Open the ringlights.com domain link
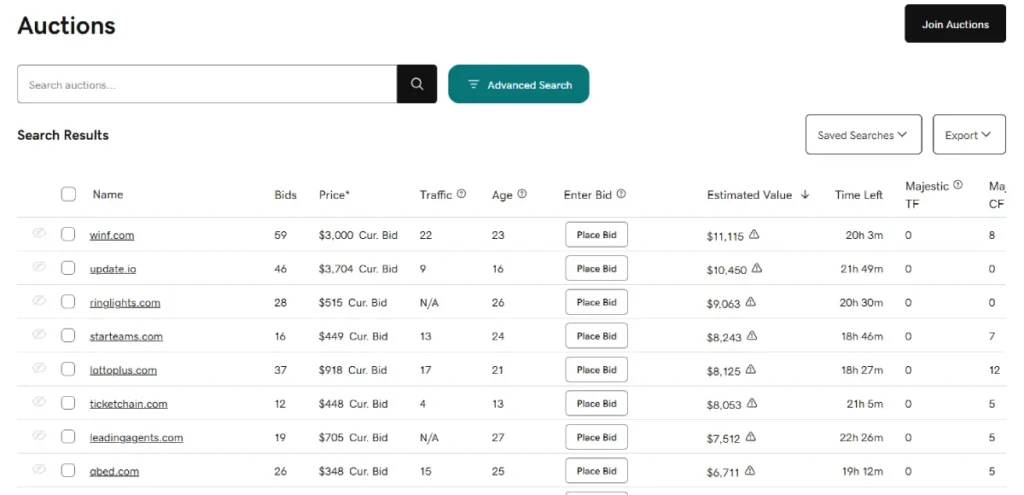1024x495 pixels. pyautogui.click(x=125, y=303)
